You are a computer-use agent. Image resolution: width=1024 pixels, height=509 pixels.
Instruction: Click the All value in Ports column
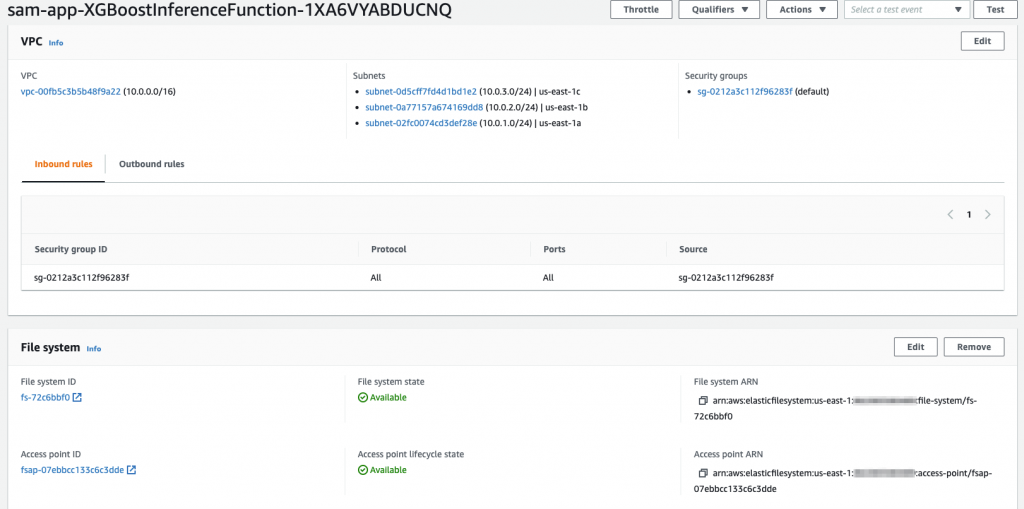[548, 278]
